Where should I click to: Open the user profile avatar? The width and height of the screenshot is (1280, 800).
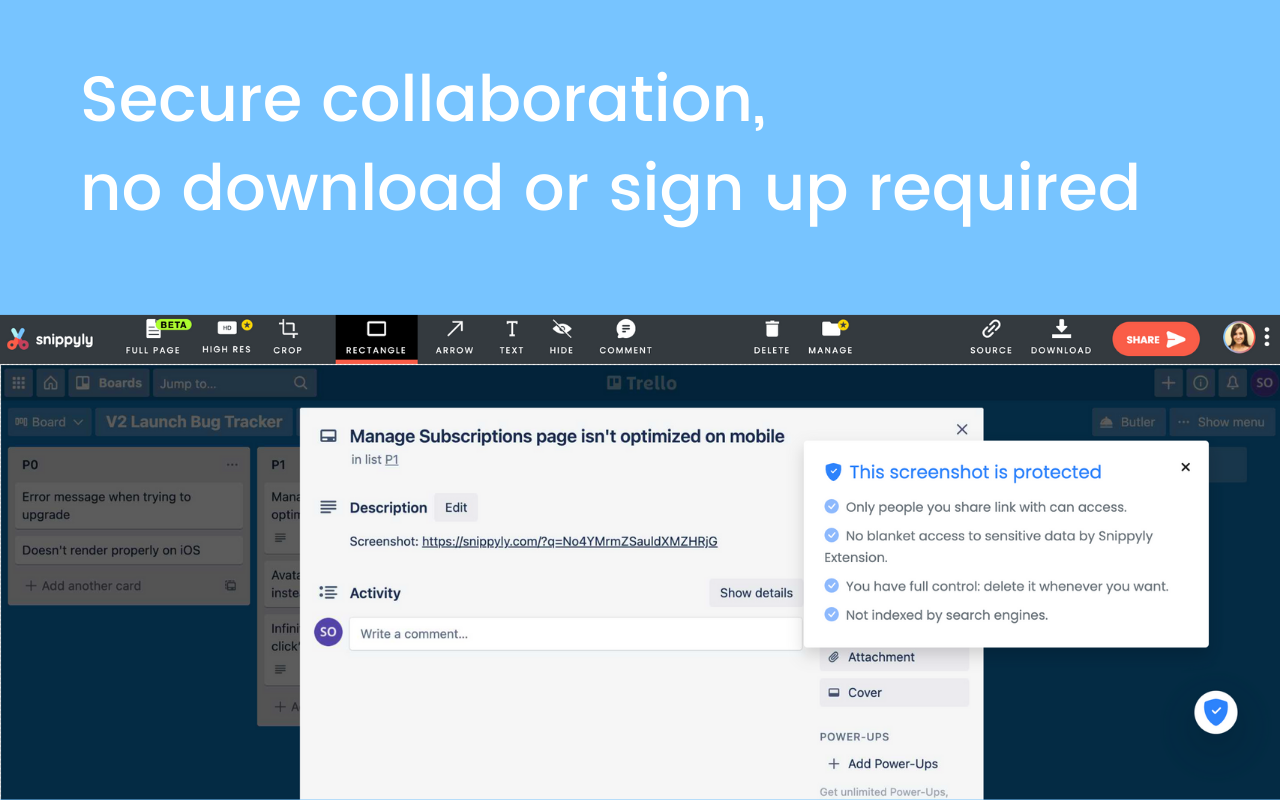1239,337
